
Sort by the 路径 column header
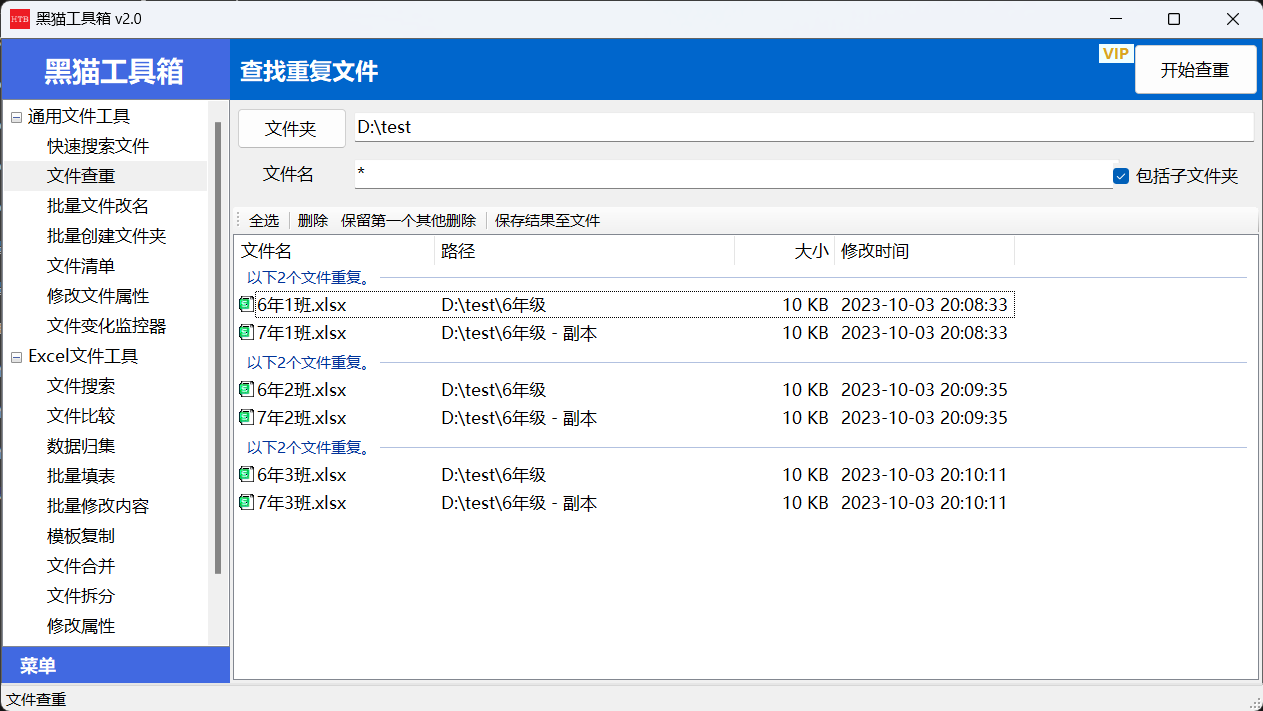(585, 251)
